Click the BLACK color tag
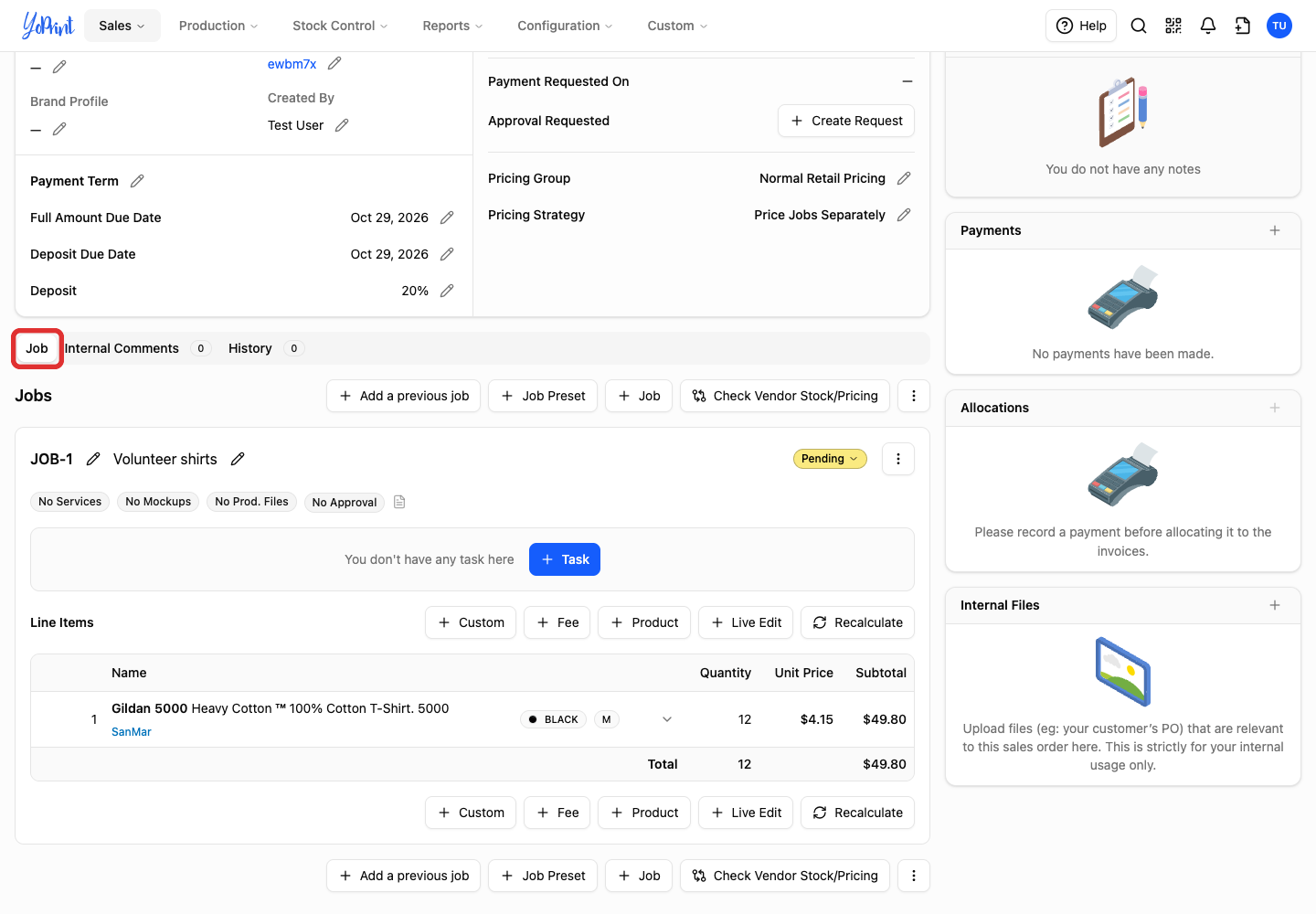 [x=553, y=719]
